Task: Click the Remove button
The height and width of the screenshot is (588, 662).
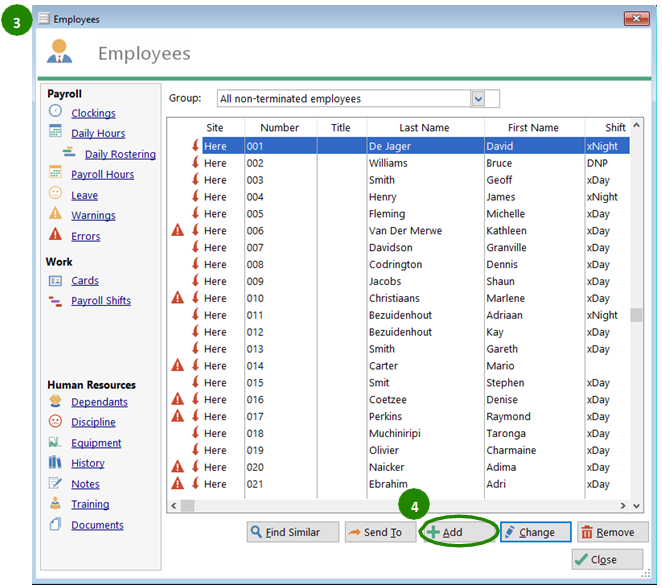Action: click(x=613, y=532)
